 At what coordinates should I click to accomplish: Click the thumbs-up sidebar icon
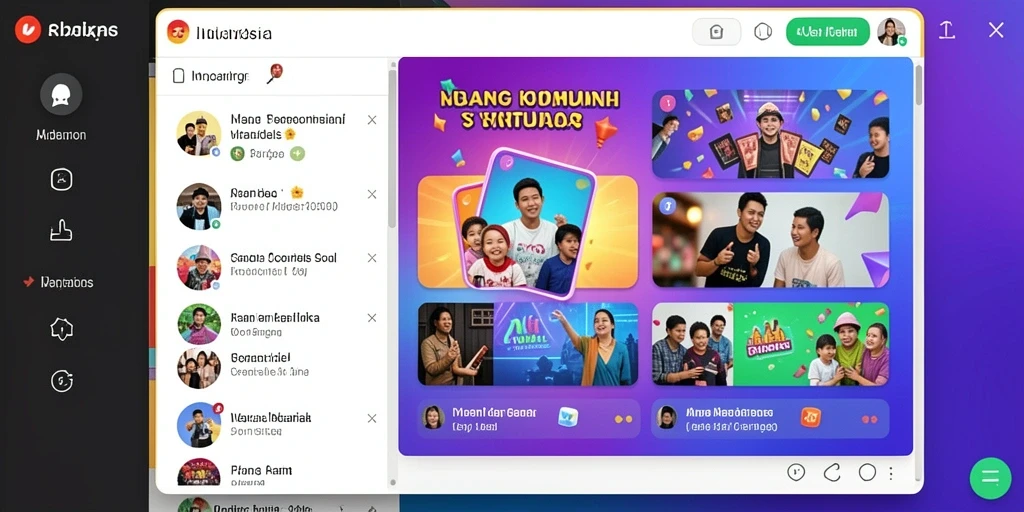[x=61, y=231]
